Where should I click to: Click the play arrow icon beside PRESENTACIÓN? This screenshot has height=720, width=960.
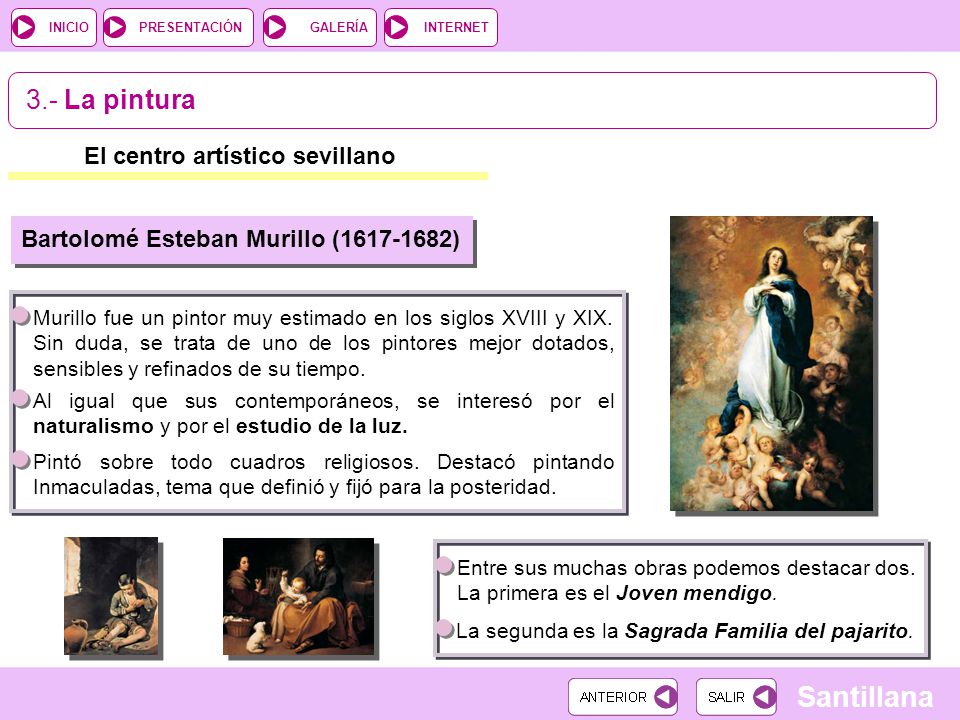click(x=115, y=28)
